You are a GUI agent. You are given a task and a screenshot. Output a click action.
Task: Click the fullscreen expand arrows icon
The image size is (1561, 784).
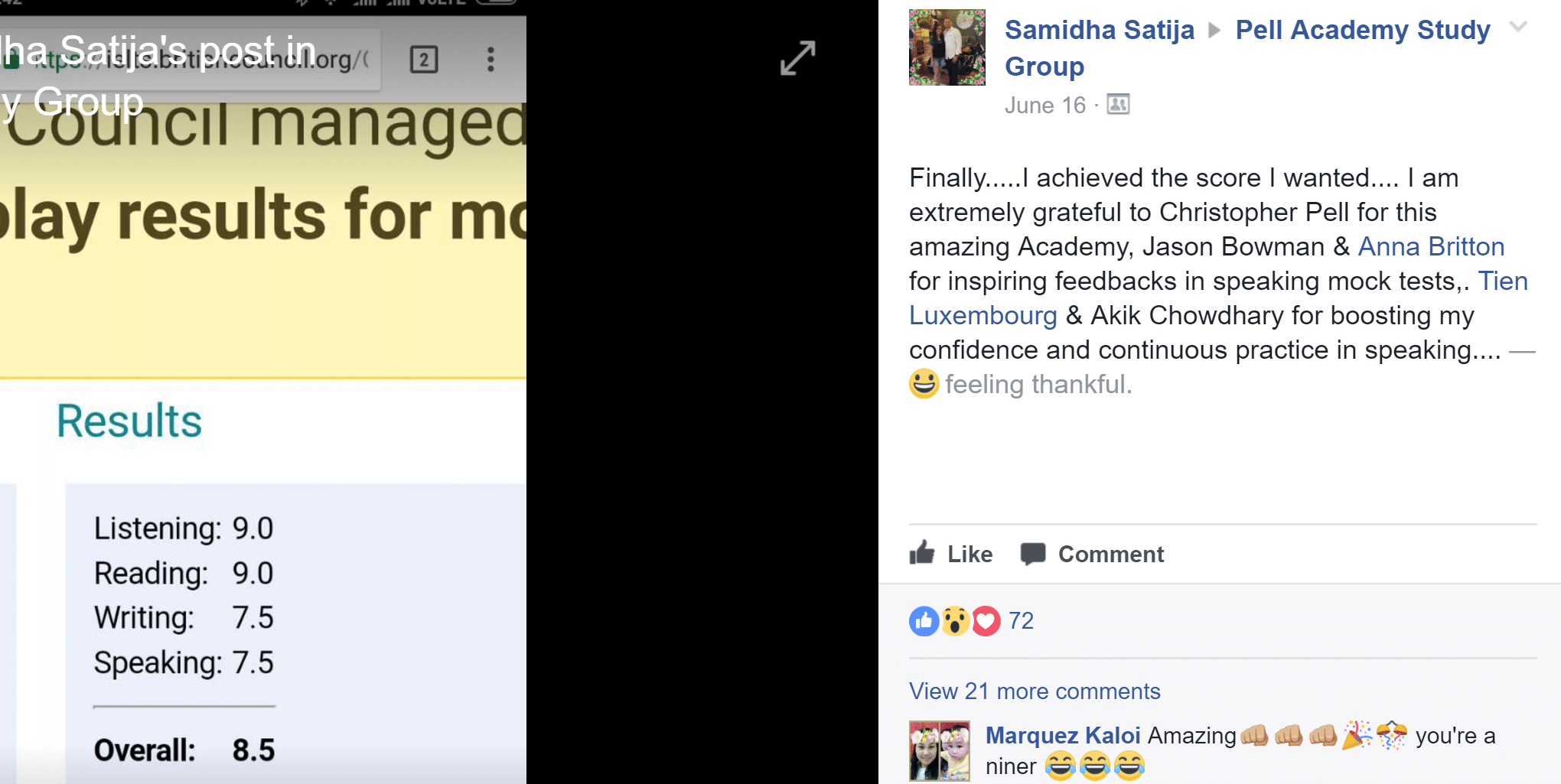coord(797,58)
